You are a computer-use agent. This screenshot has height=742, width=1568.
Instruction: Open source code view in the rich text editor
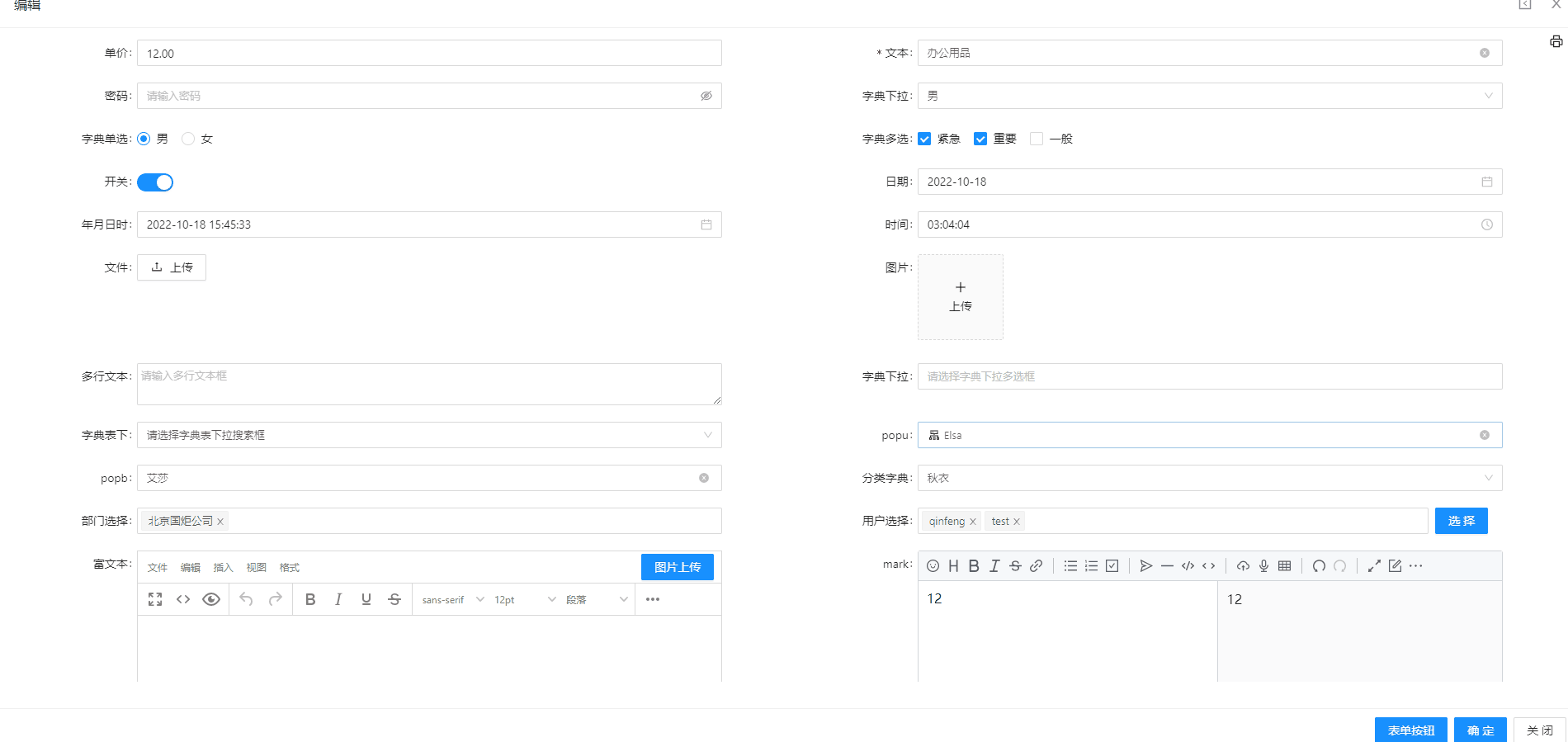183,599
